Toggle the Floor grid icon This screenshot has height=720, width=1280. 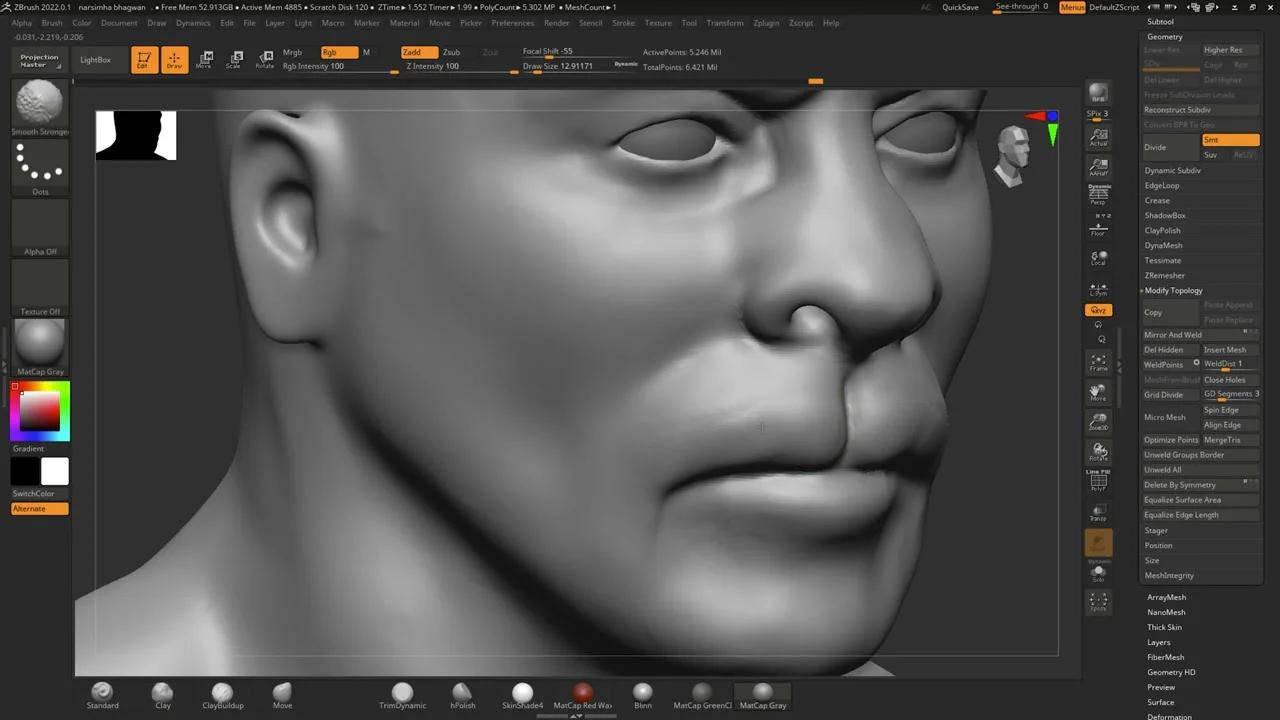pyautogui.click(x=1098, y=231)
